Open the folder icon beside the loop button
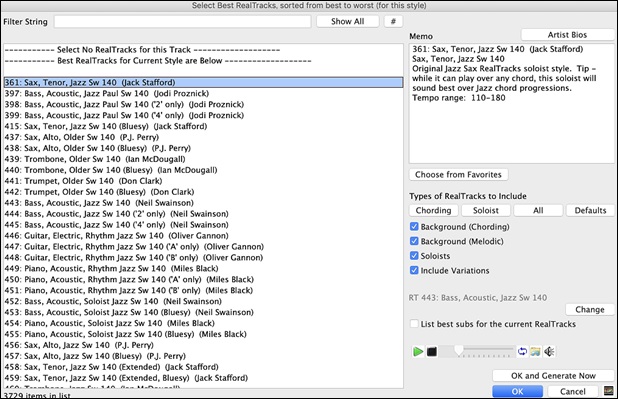The width and height of the screenshot is (618, 399). click(535, 351)
